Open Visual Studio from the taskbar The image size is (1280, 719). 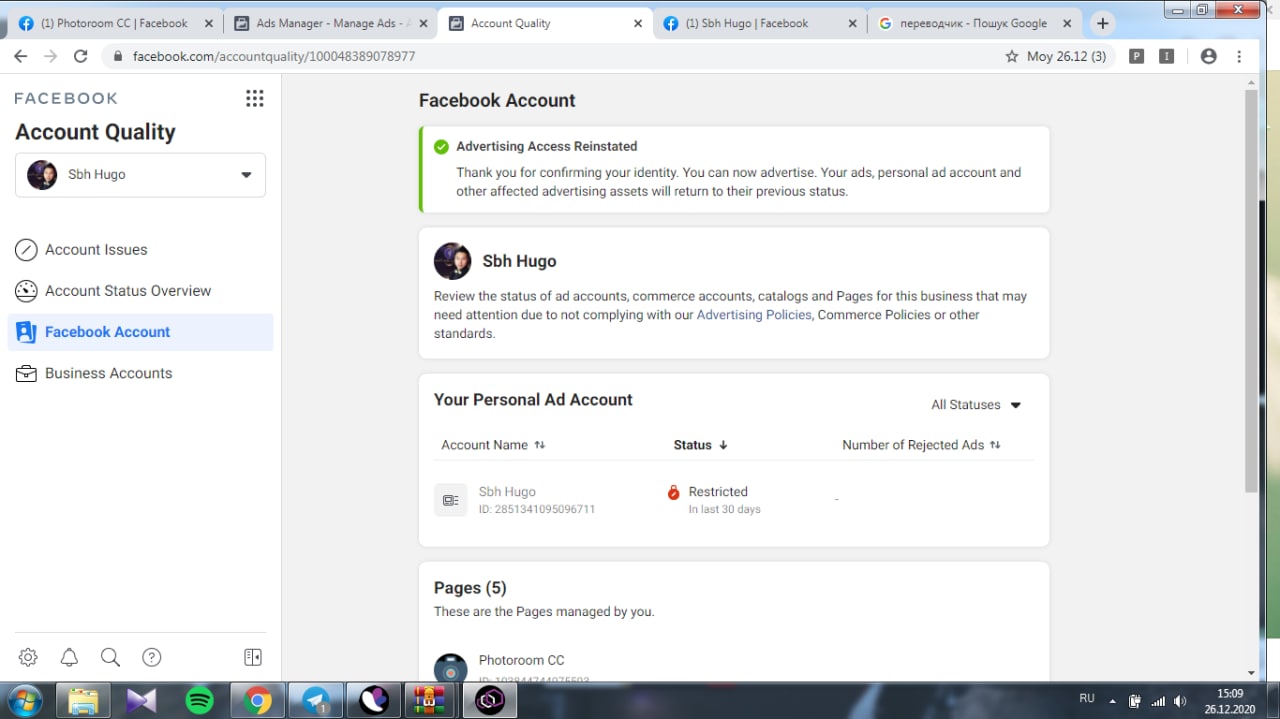[141, 700]
